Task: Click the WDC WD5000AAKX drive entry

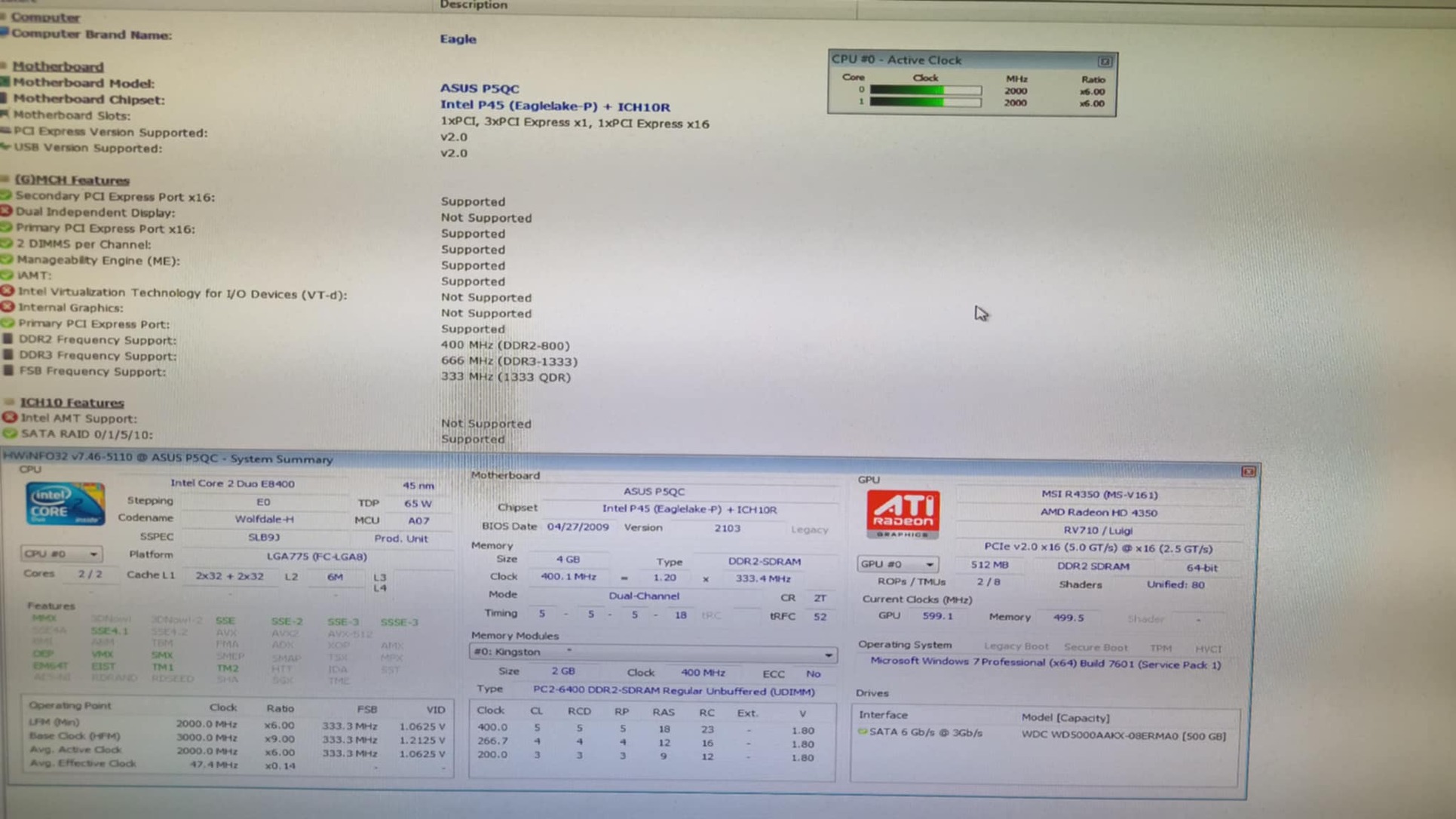Action: click(1123, 736)
